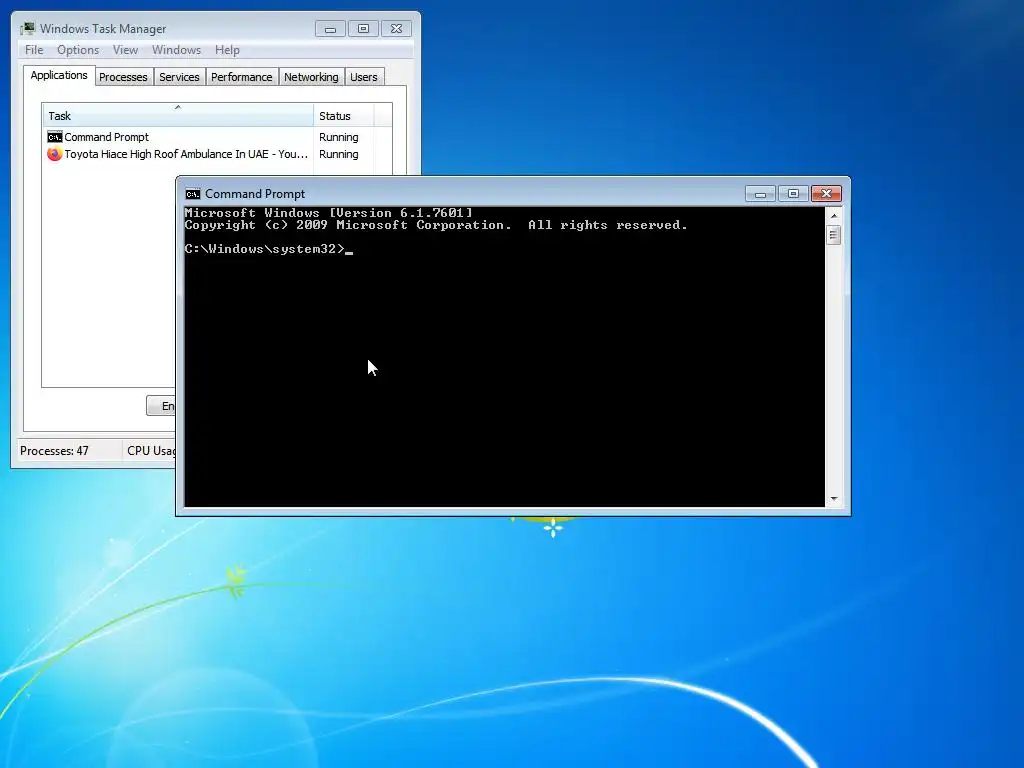This screenshot has width=1024, height=768.
Task: Open the View menu in Task Manager
Action: point(125,50)
